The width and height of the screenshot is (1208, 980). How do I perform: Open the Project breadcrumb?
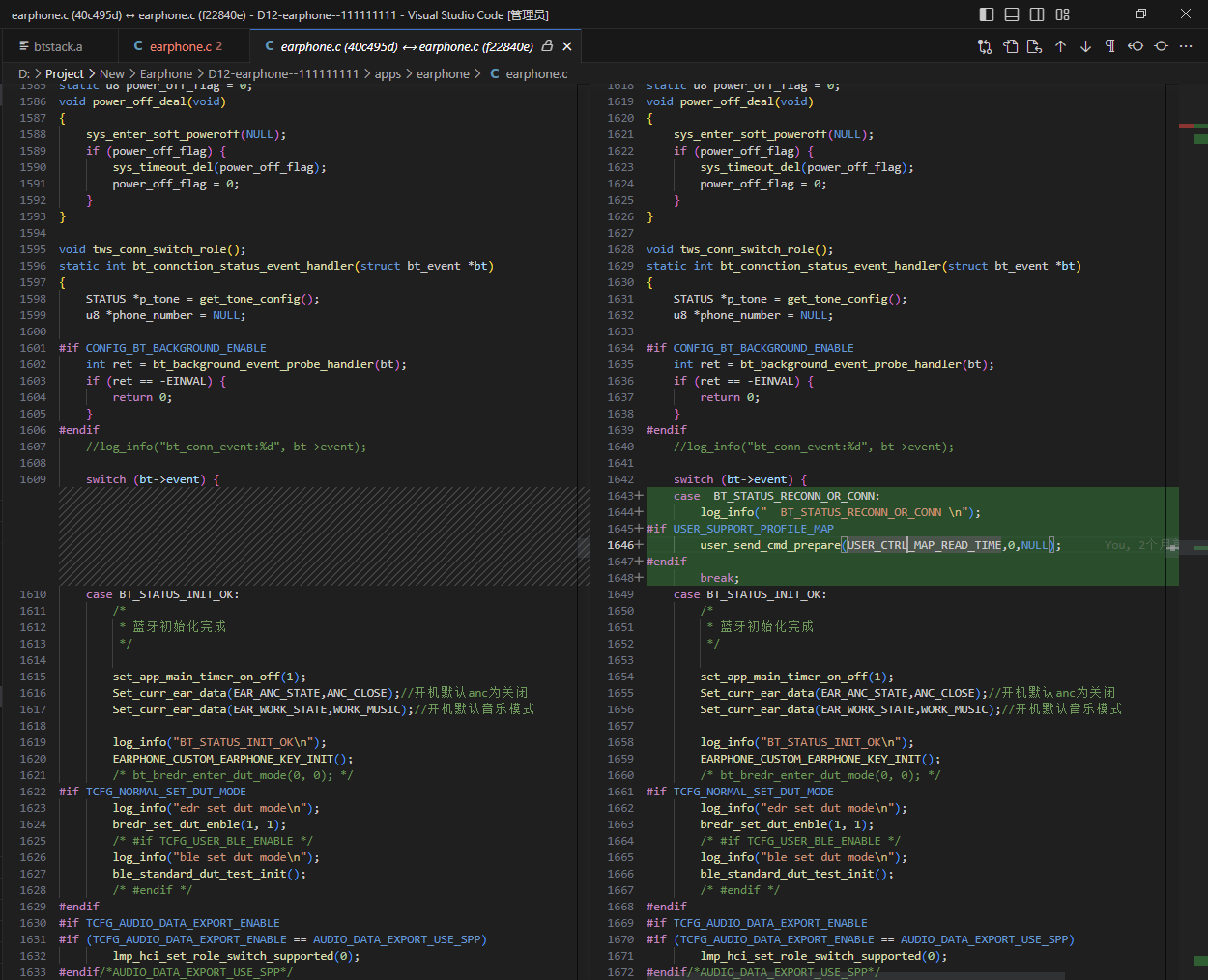point(65,73)
